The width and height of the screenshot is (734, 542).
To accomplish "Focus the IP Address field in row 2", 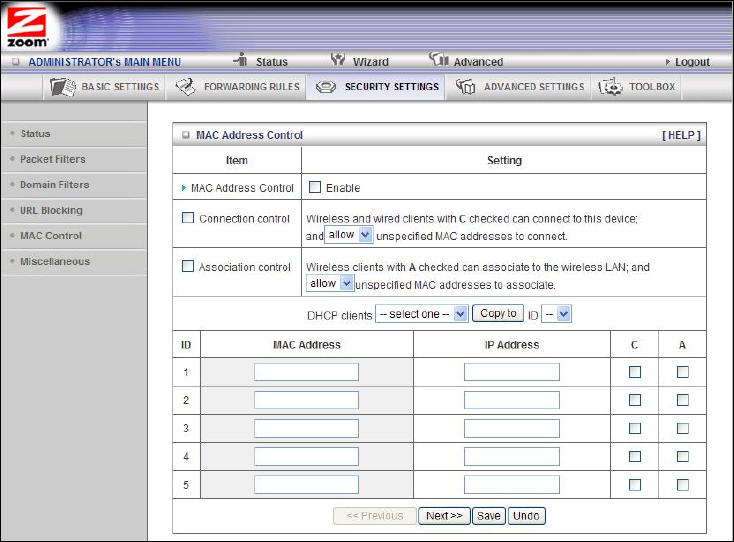I will tap(512, 400).
